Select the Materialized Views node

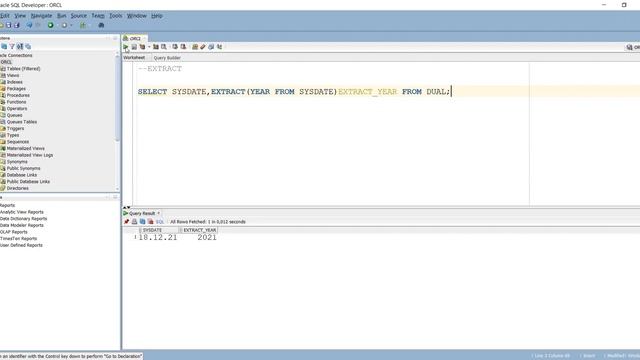[x=25, y=149]
